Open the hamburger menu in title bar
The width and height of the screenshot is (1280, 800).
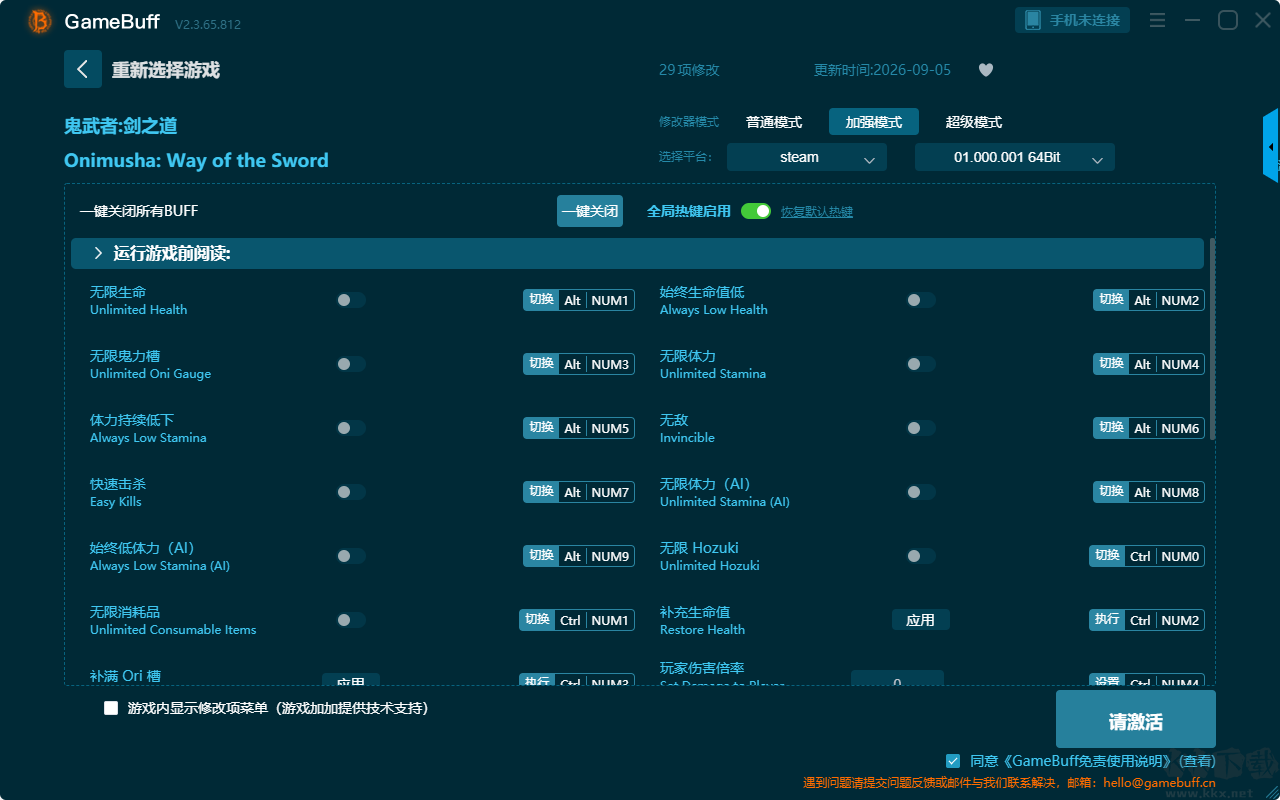1157,20
